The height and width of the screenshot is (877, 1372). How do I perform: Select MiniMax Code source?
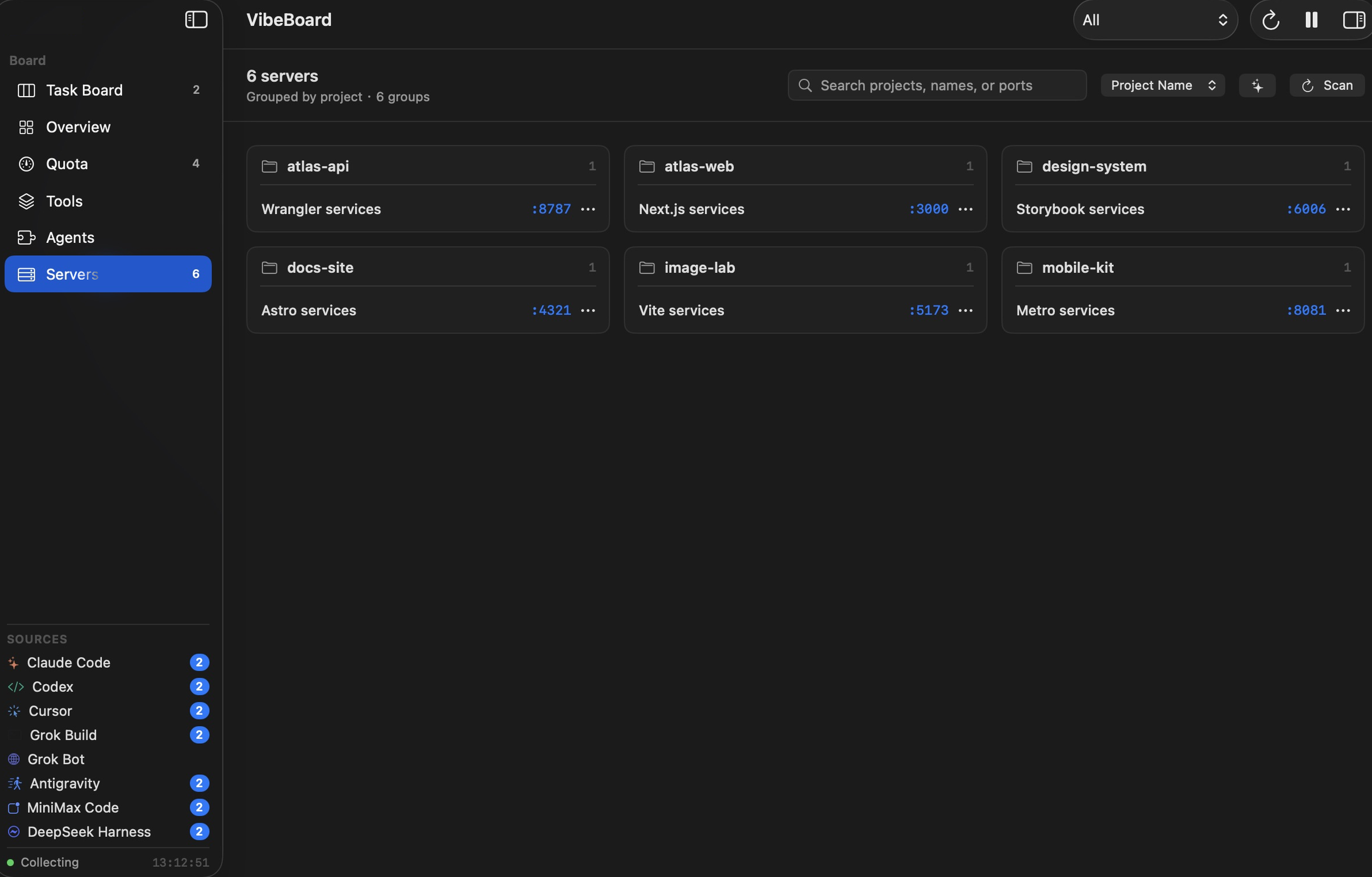point(109,808)
